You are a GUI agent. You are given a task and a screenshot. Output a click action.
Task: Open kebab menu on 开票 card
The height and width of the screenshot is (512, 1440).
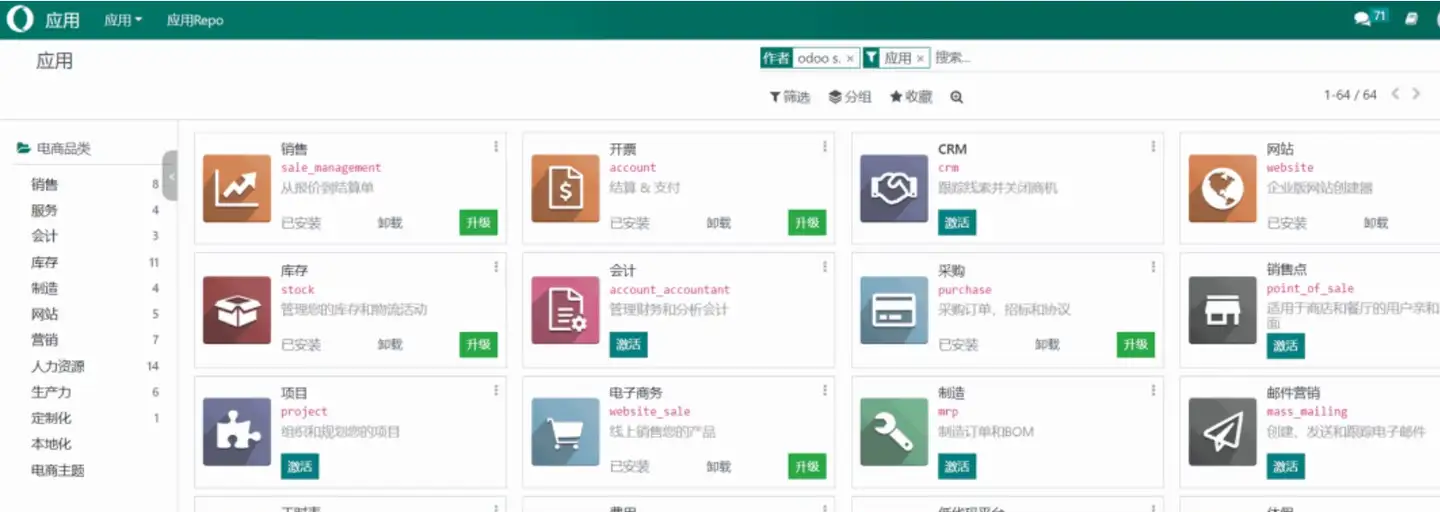coord(825,147)
